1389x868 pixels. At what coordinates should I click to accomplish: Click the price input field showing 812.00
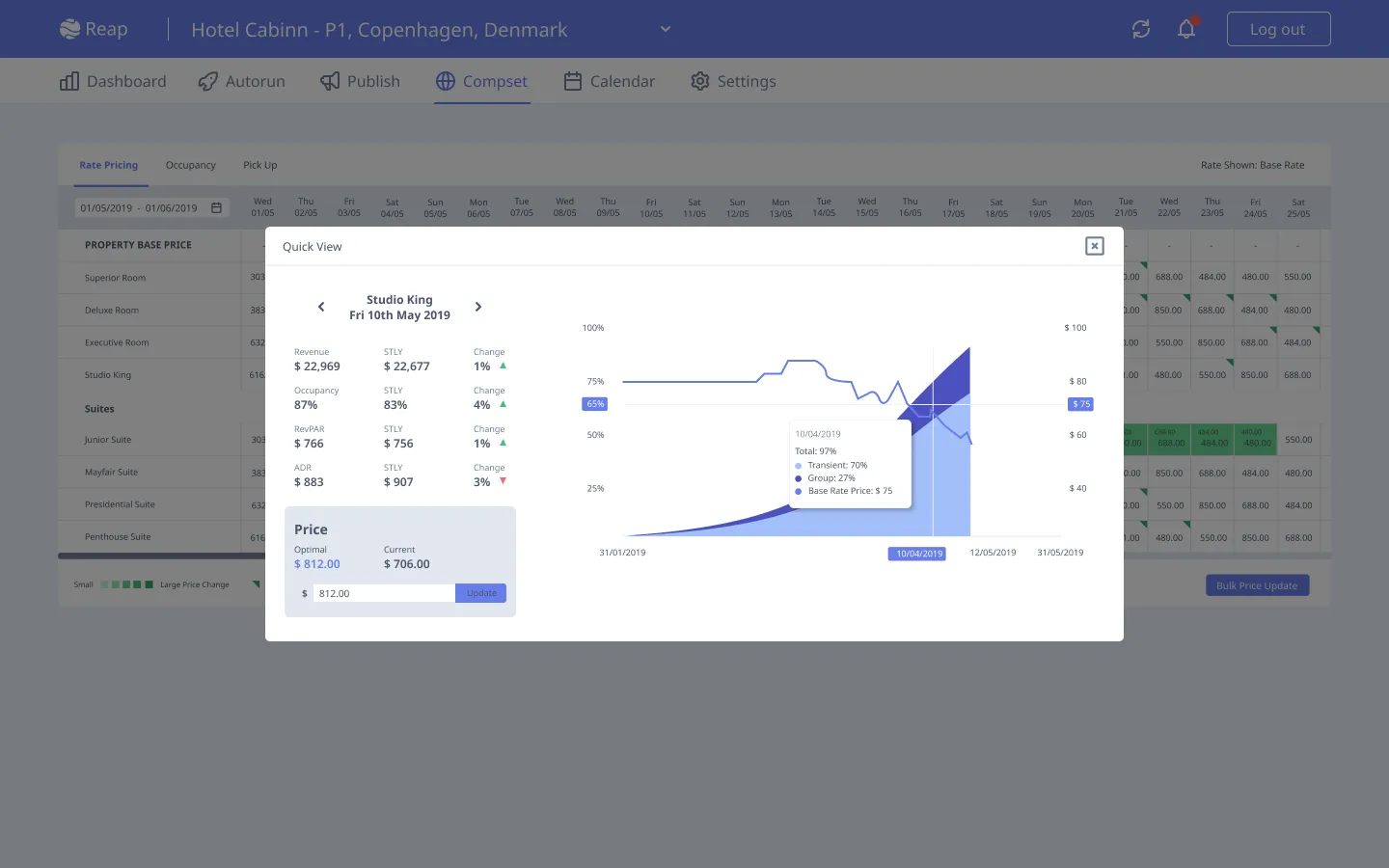(x=383, y=593)
